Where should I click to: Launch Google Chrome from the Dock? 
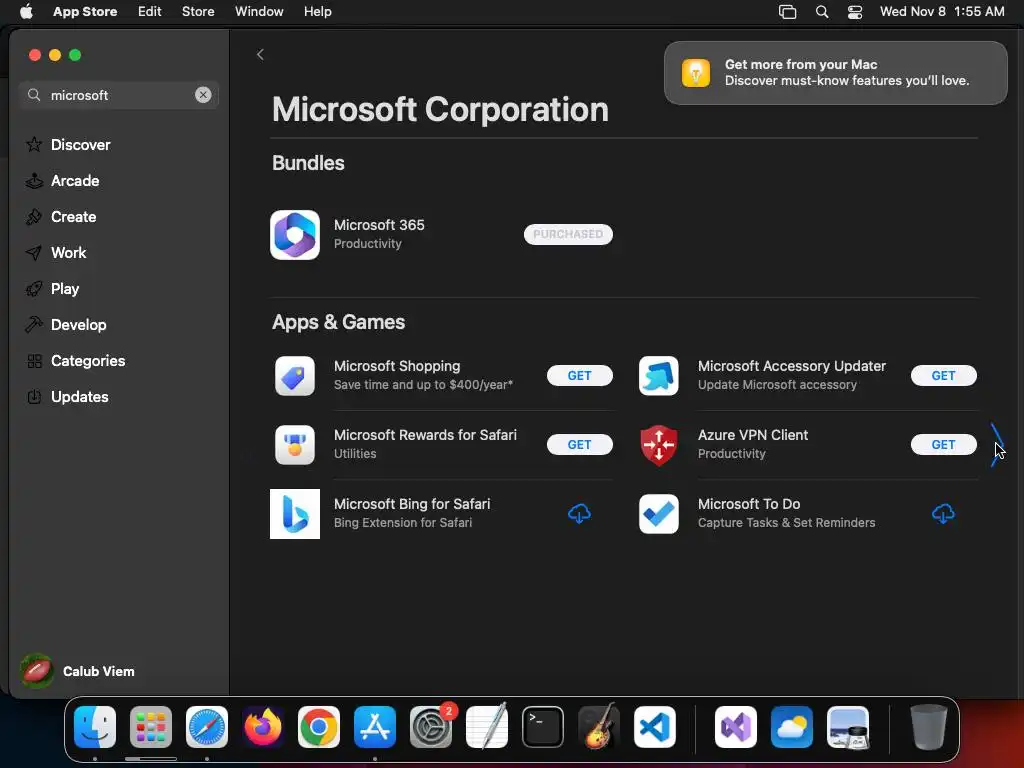pos(319,727)
